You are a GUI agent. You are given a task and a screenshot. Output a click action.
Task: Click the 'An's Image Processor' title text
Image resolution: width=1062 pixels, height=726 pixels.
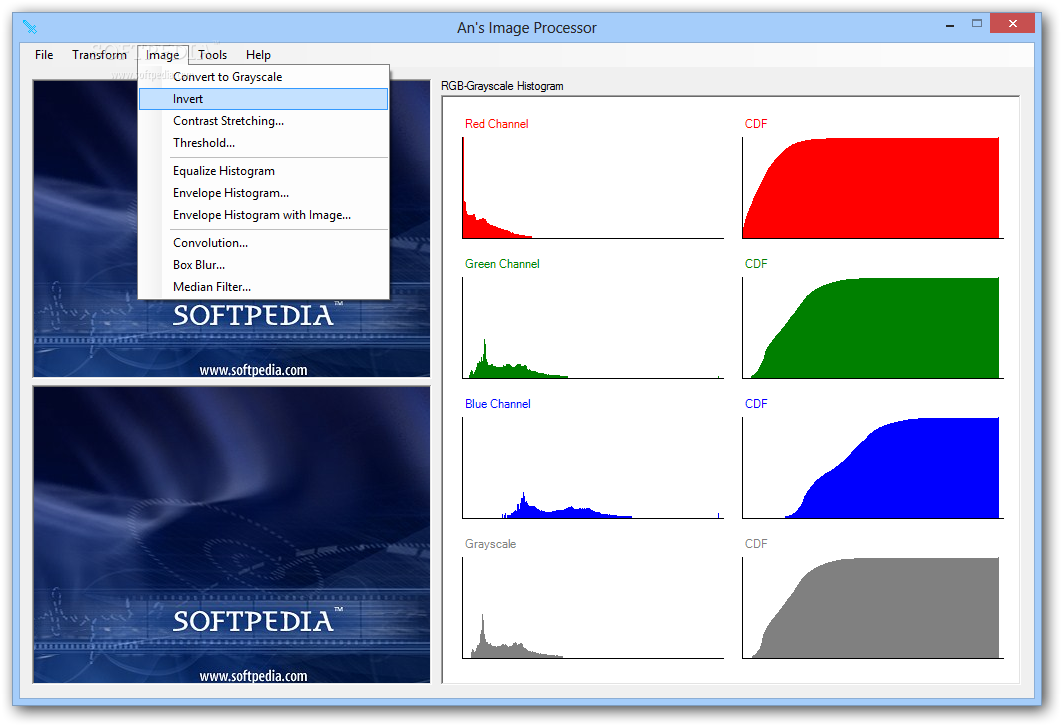point(527,28)
